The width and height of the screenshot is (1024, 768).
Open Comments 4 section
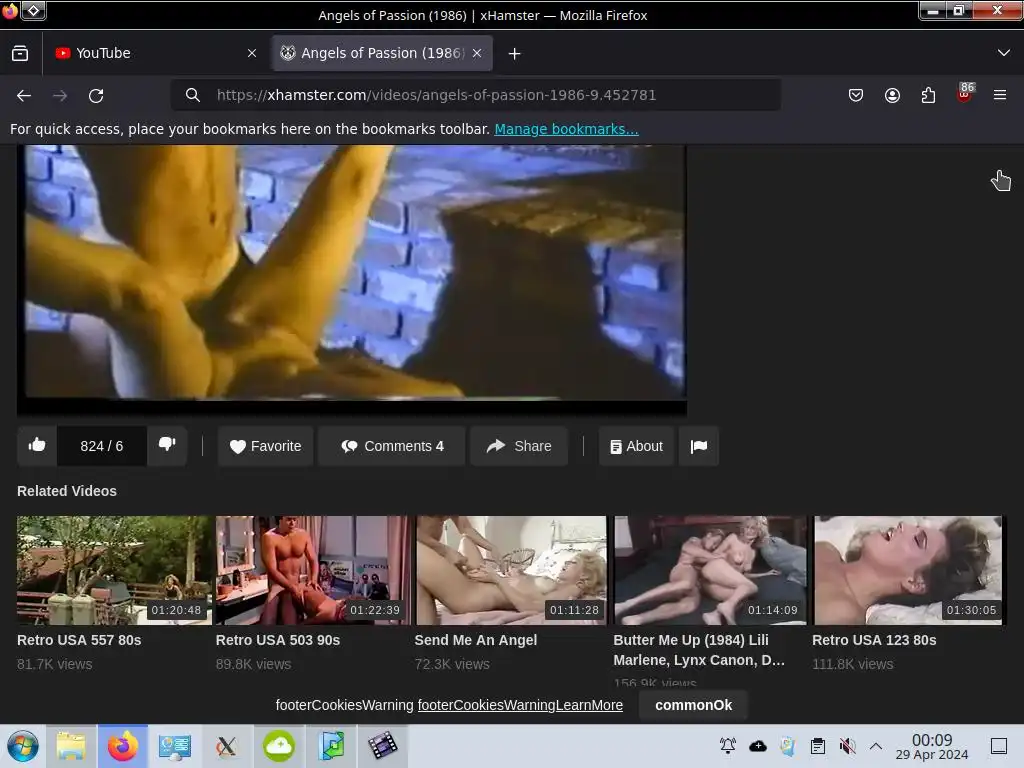point(392,446)
